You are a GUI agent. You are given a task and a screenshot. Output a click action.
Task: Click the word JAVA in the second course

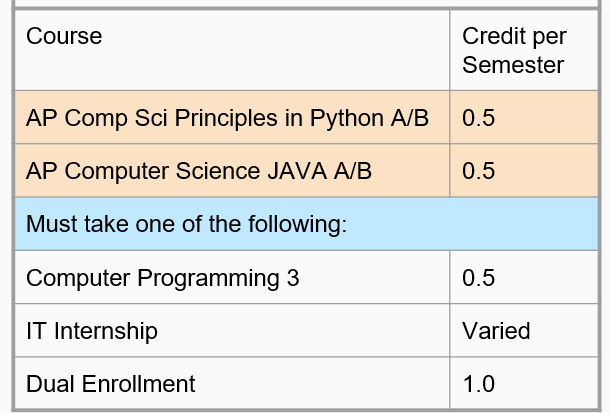pyautogui.click(x=297, y=171)
